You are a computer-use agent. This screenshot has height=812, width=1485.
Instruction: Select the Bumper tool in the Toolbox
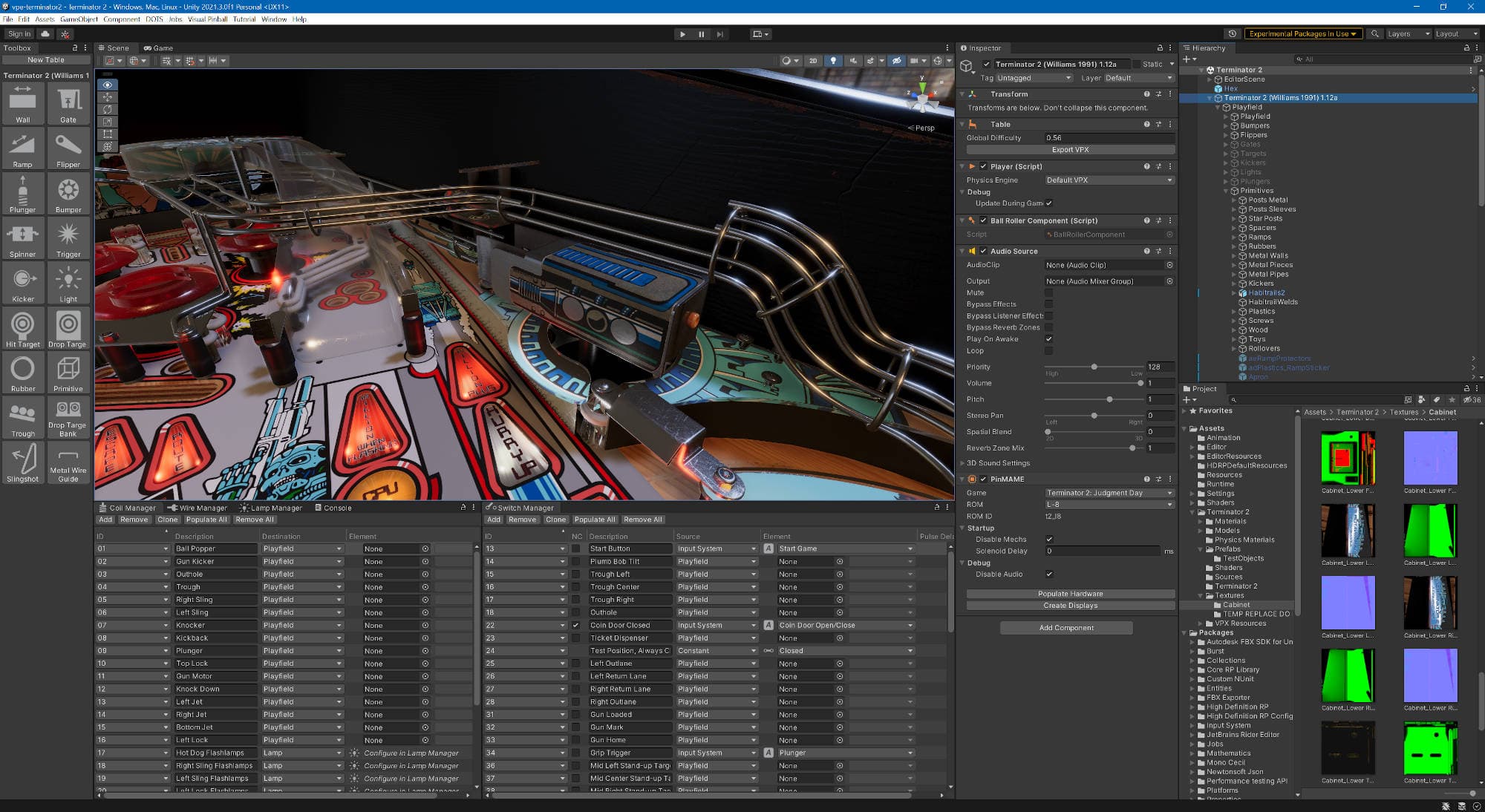(x=68, y=193)
